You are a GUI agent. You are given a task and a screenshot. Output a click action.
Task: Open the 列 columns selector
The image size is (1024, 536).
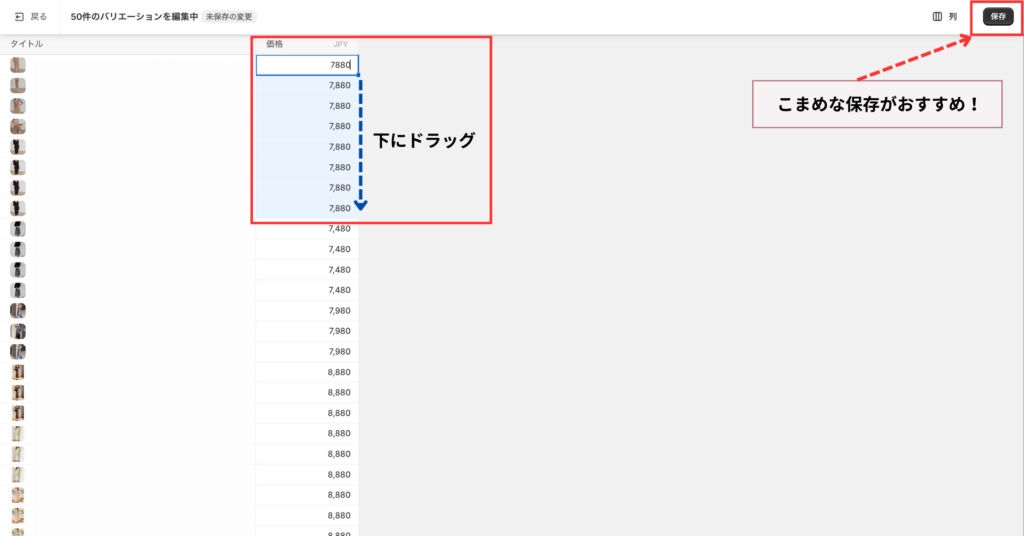(944, 17)
